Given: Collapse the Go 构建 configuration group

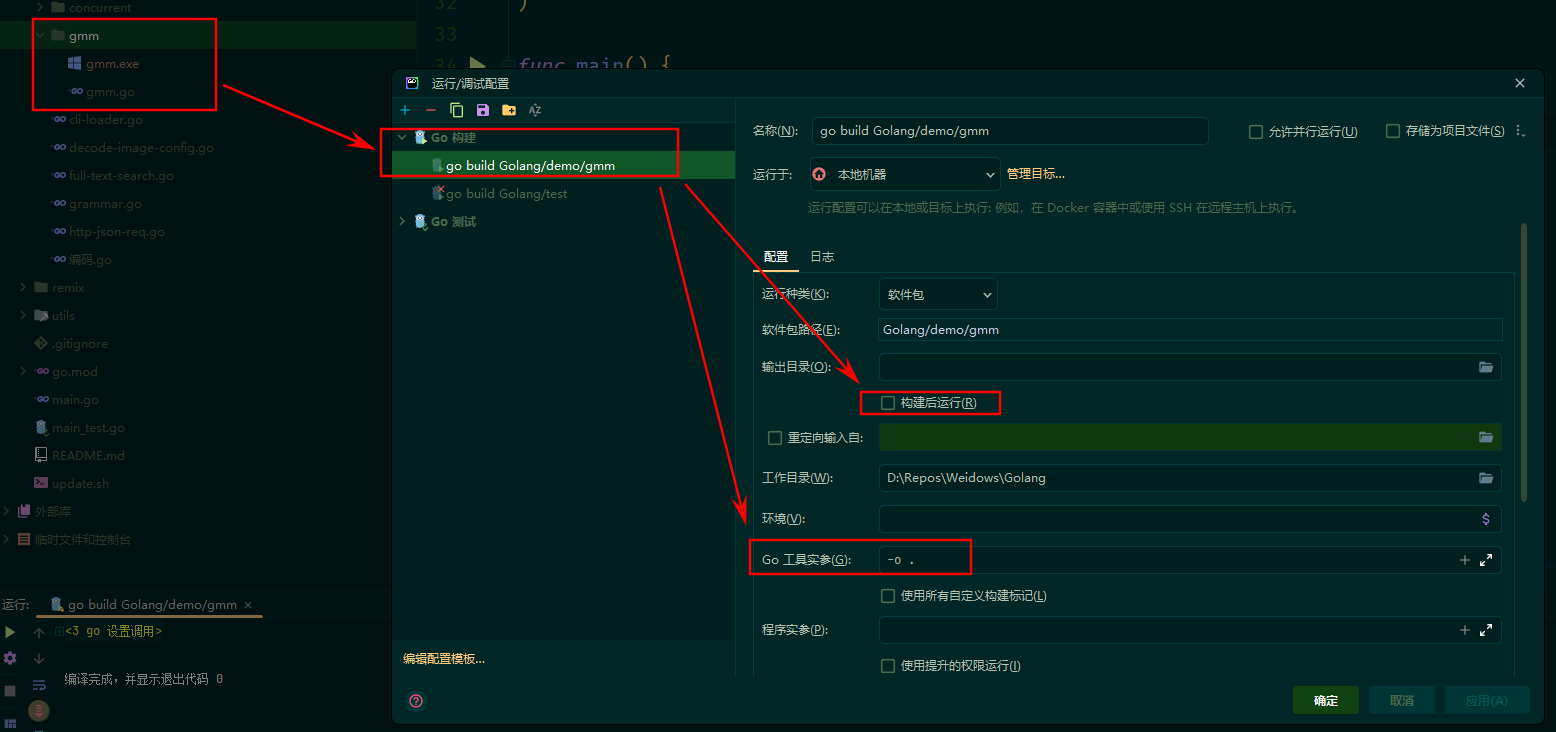Looking at the screenshot, I should [x=403, y=138].
